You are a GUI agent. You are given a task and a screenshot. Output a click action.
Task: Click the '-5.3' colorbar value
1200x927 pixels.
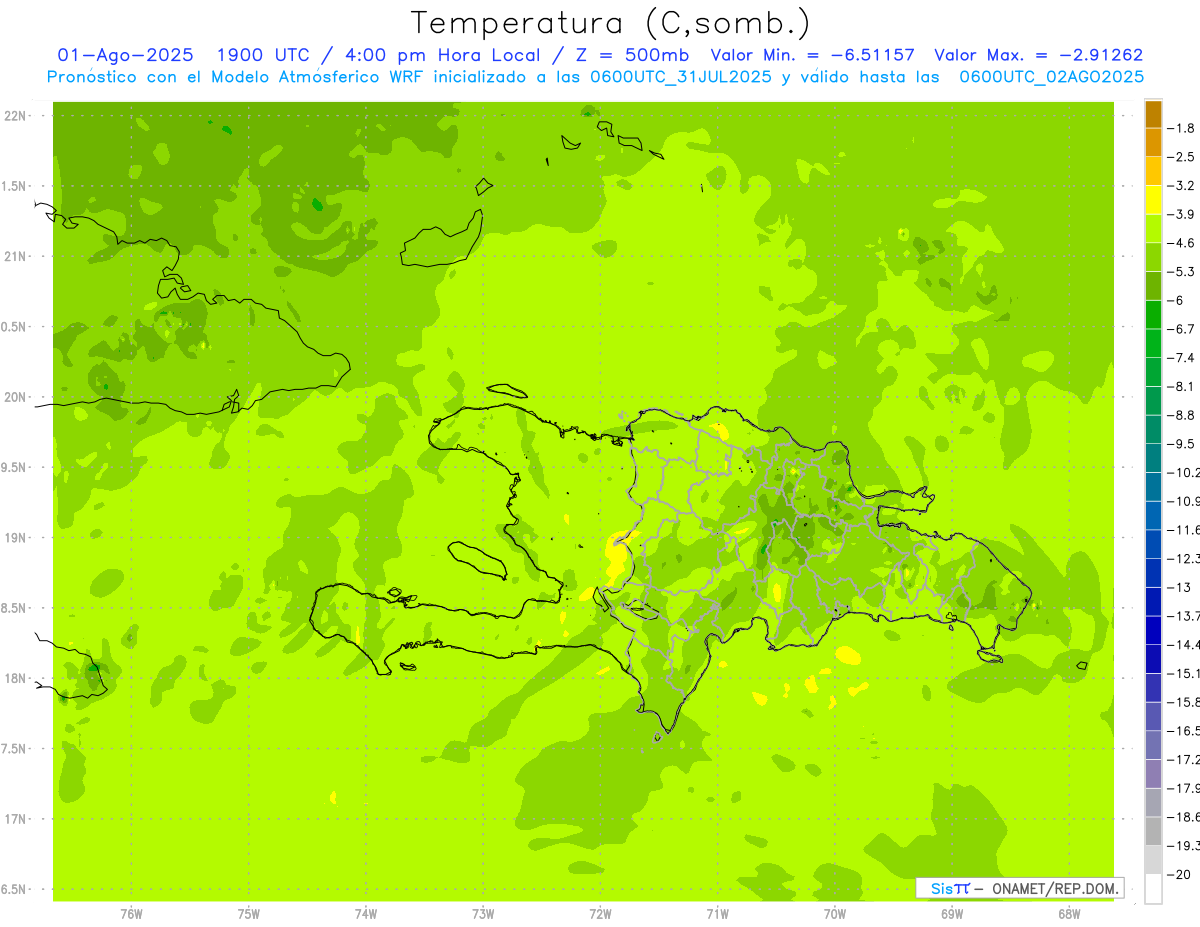point(1181,272)
